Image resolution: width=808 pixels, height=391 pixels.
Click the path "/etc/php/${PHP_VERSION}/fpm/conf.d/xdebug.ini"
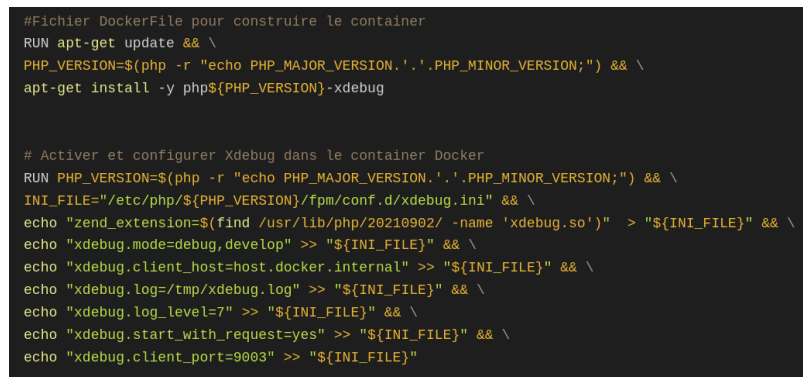pyautogui.click(x=296, y=200)
